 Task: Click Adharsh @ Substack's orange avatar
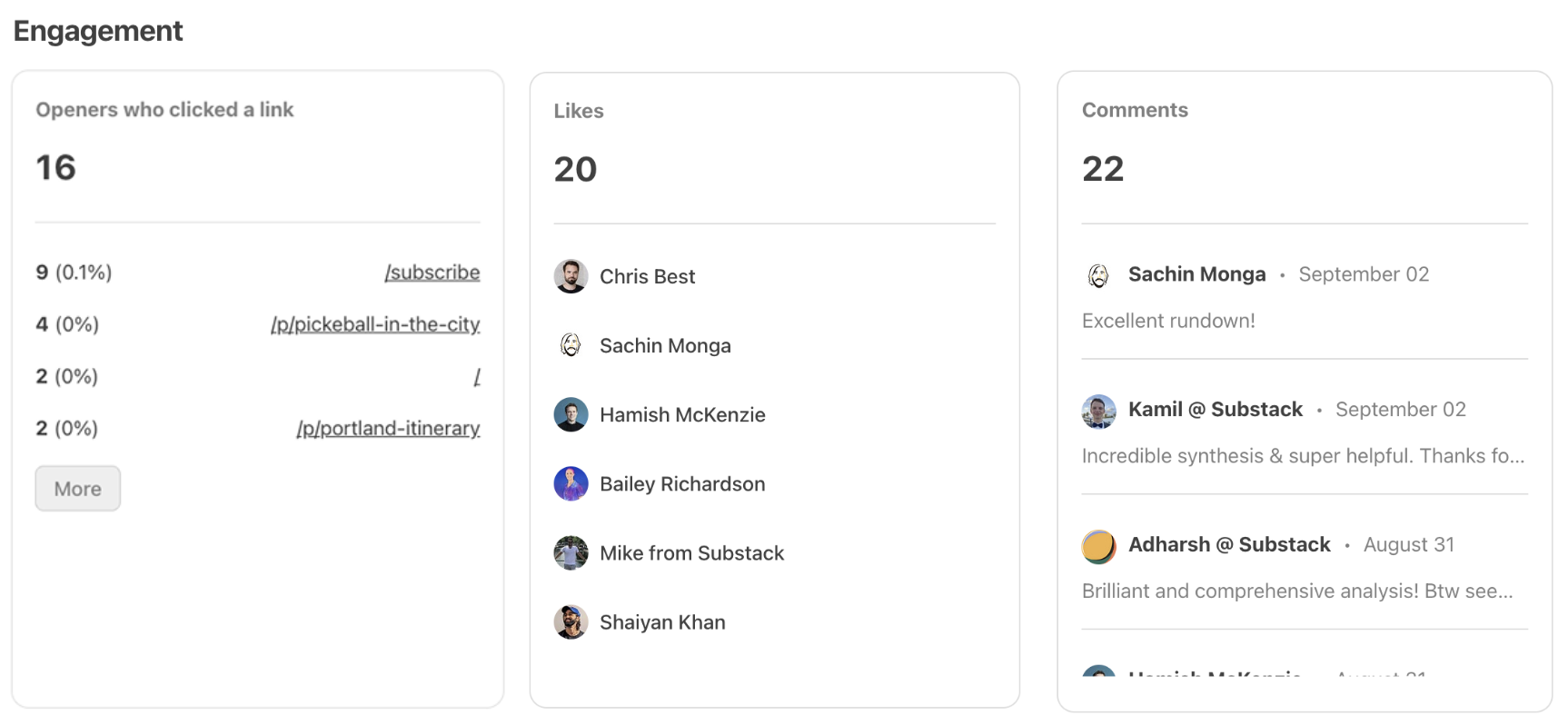coord(1098,546)
